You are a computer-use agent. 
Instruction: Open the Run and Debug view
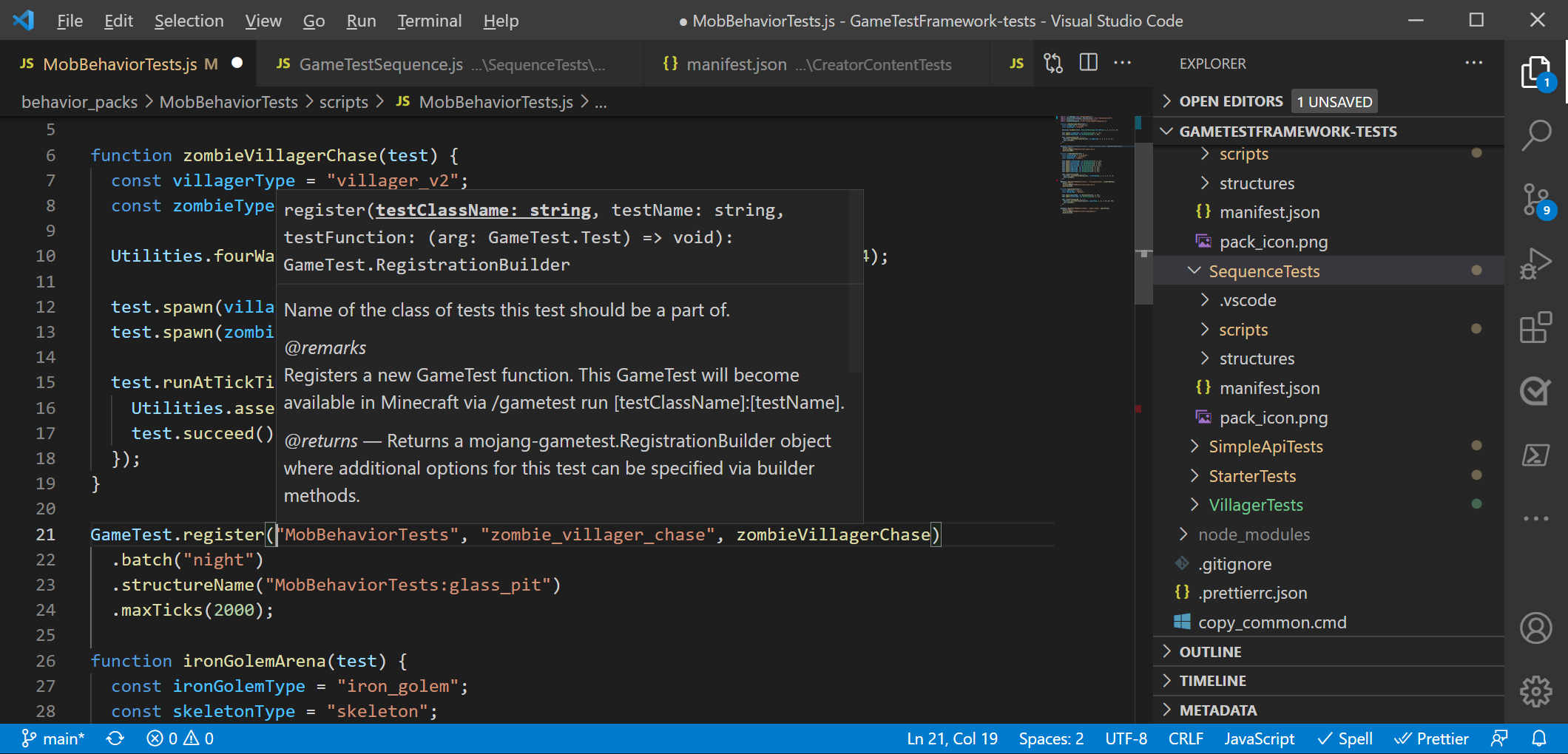click(1536, 262)
